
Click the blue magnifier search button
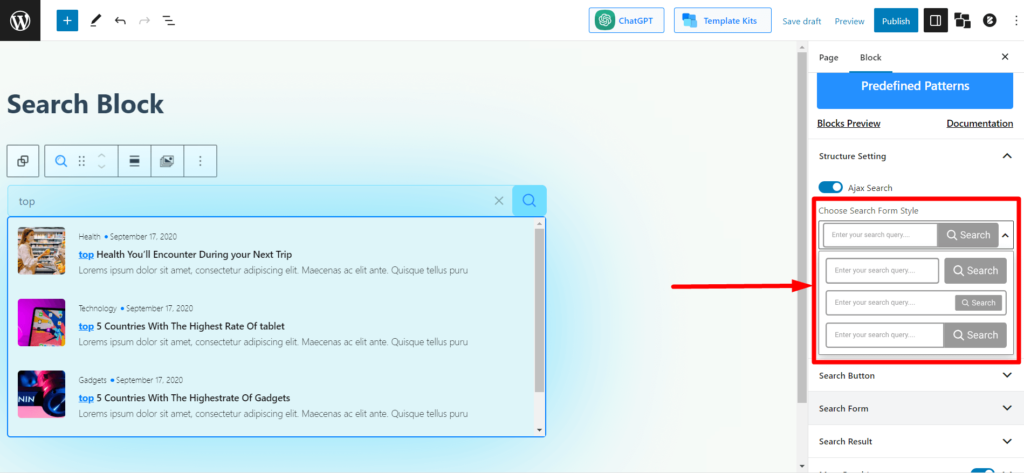pos(529,201)
